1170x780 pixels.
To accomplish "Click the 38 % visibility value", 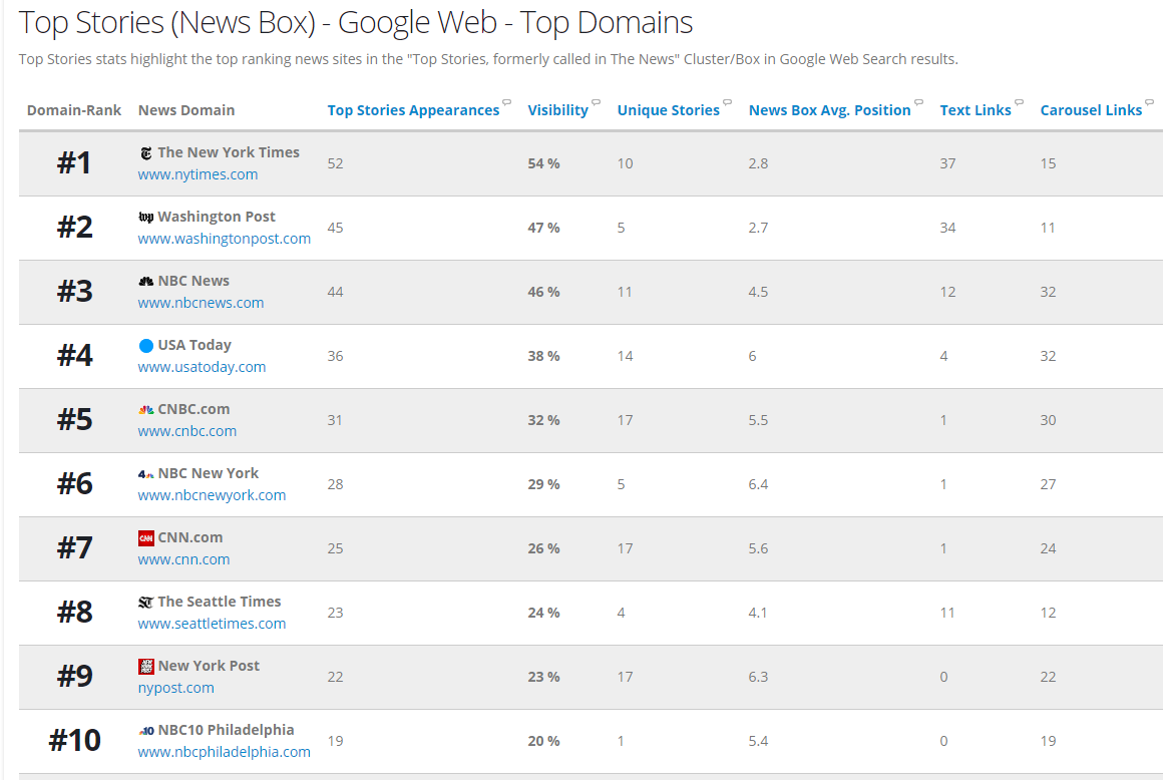I will coord(544,356).
